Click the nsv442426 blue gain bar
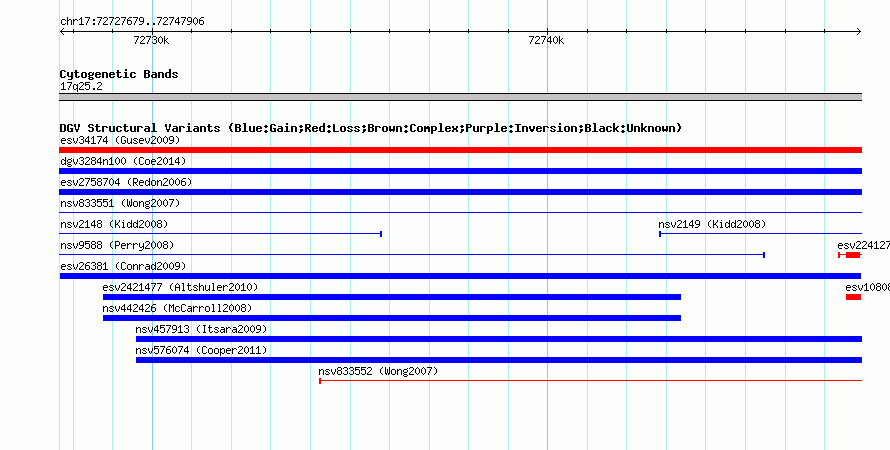Image resolution: width=890 pixels, height=450 pixels. tap(392, 318)
